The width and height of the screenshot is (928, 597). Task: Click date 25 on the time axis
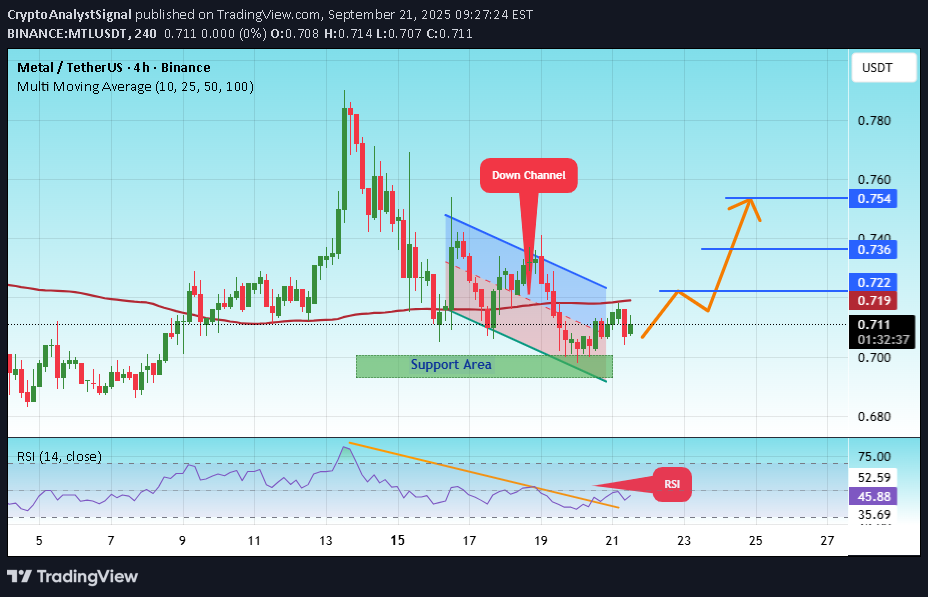[756, 540]
